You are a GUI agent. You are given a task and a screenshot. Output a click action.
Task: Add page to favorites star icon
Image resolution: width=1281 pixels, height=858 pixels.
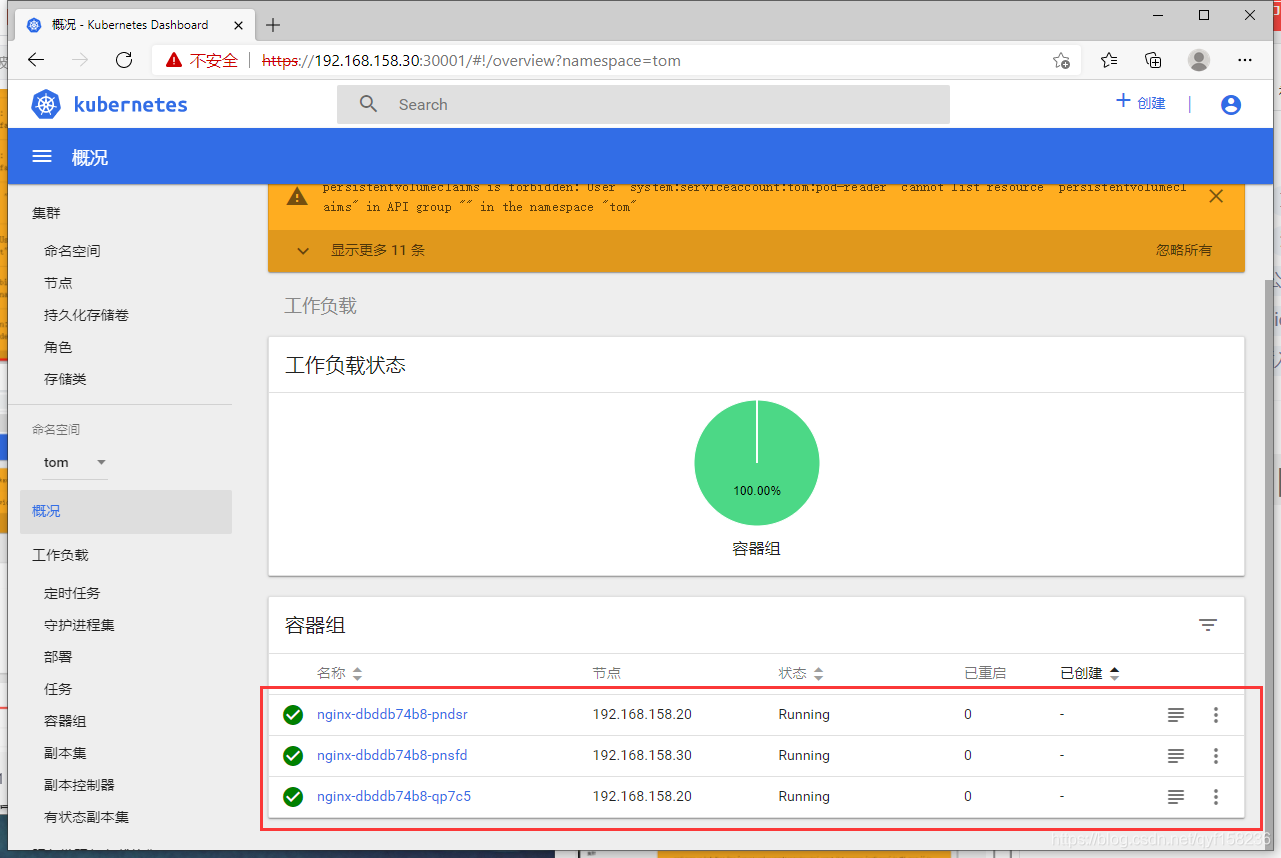coord(1062,60)
